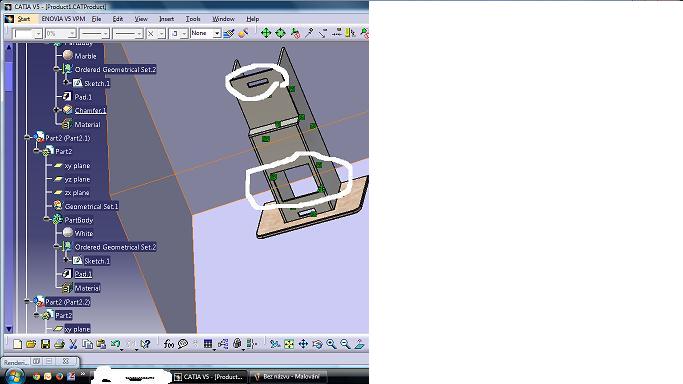Select the Fit All In view icon

[x=289, y=344]
